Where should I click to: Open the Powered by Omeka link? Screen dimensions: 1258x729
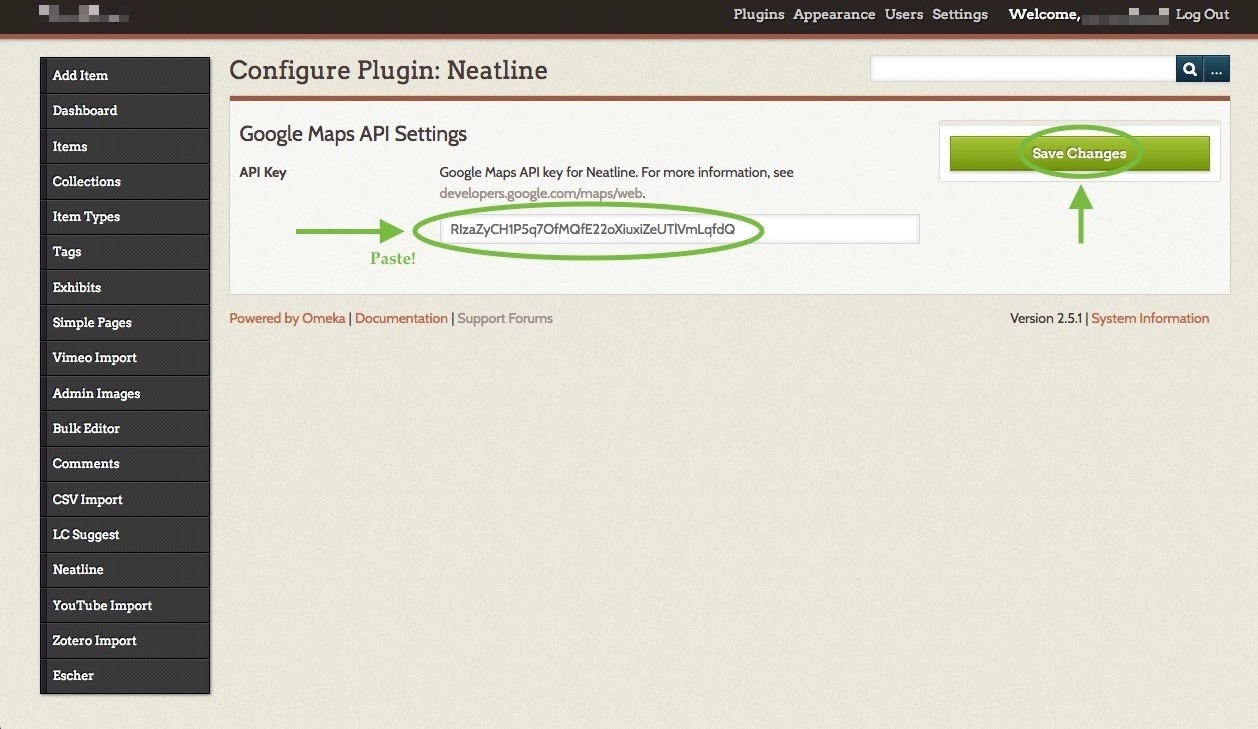tap(287, 318)
